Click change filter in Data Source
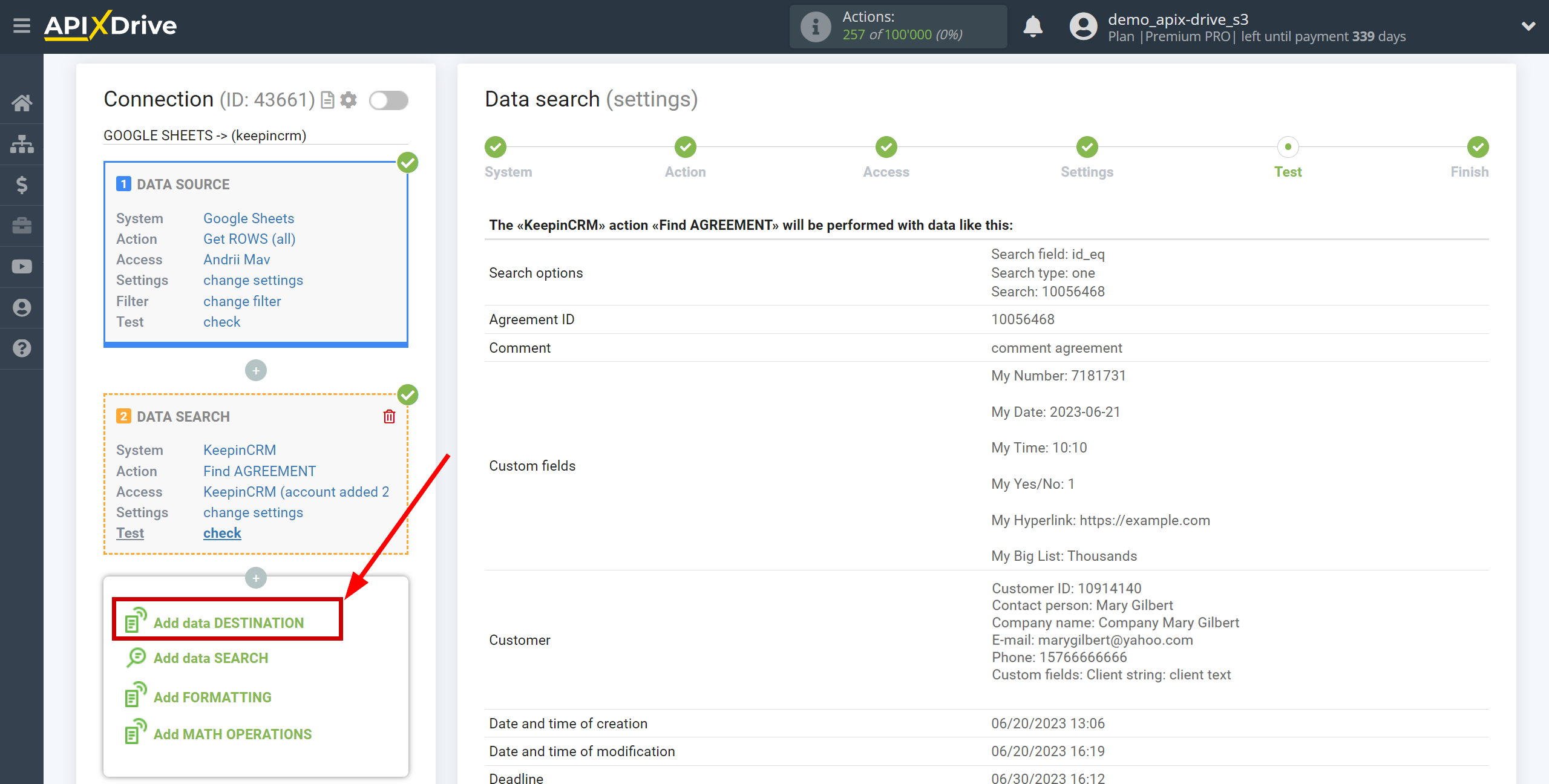Screen dimensions: 1549x784 (x=242, y=301)
